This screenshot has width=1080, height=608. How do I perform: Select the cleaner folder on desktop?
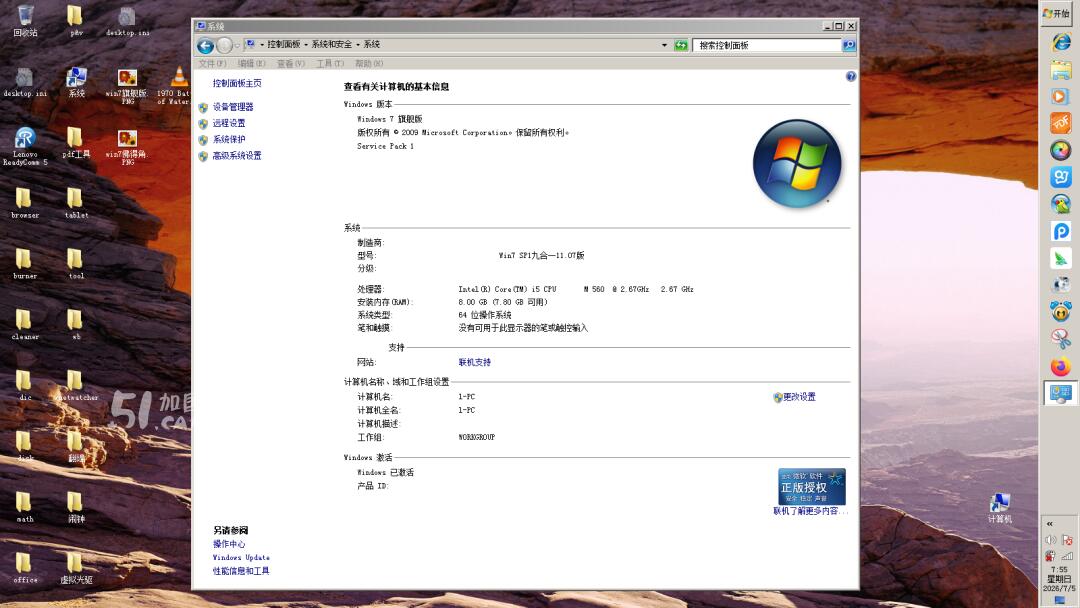click(x=25, y=324)
